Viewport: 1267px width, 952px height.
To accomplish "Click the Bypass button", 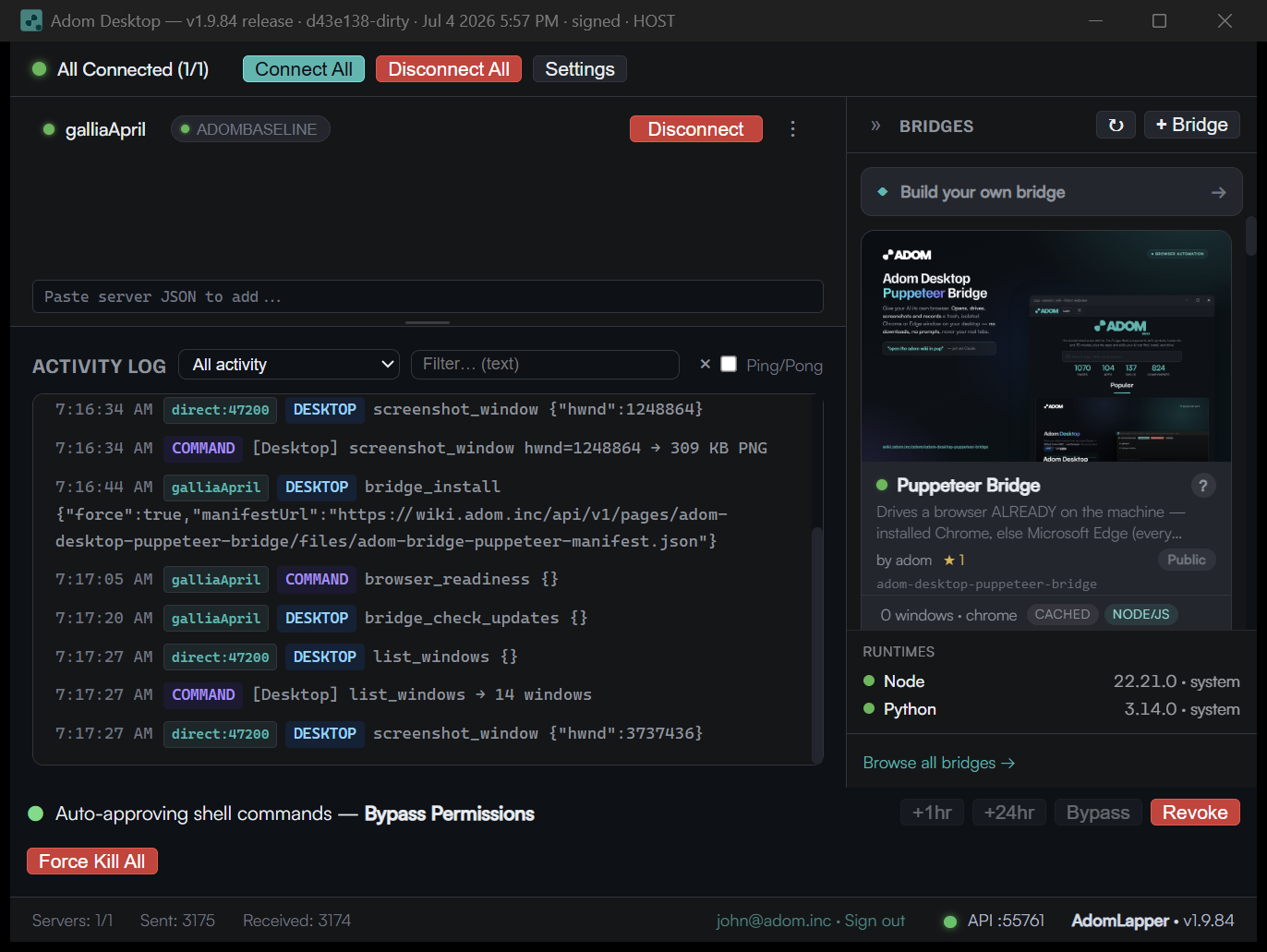I will pyautogui.click(x=1098, y=813).
